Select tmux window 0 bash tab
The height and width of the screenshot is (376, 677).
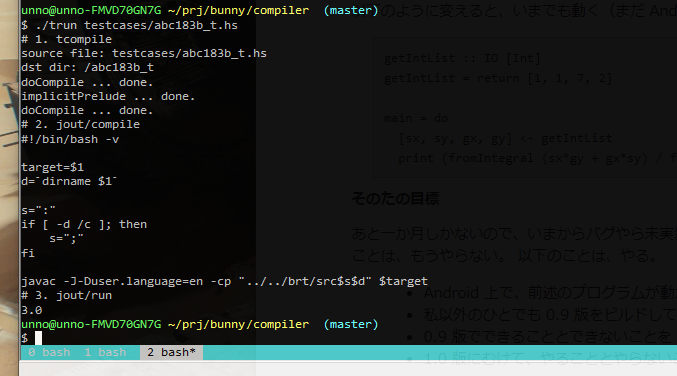[x=49, y=352]
